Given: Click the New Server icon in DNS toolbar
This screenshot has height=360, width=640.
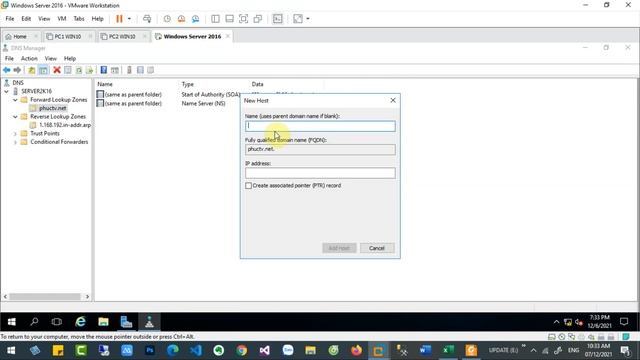Looking at the screenshot, I should 129,70.
